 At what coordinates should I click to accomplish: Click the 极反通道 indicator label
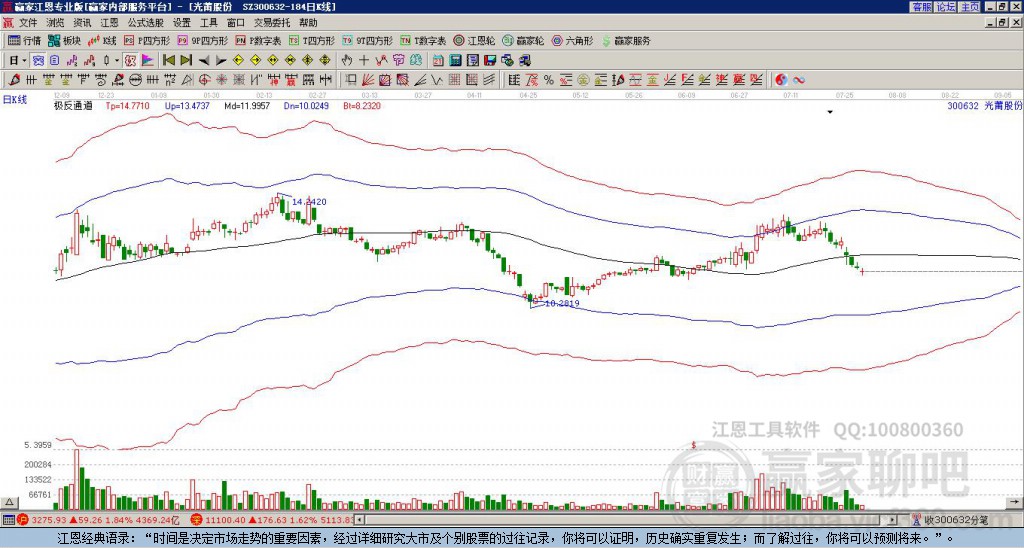(x=73, y=106)
